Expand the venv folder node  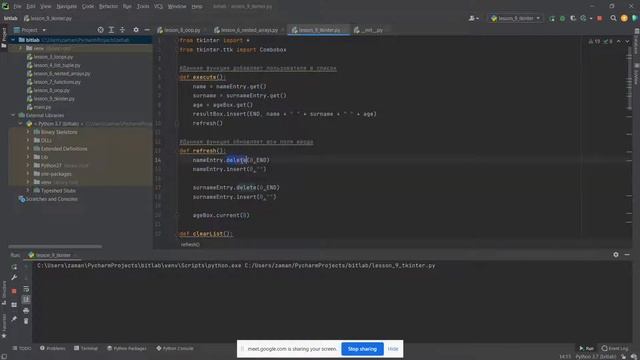(20, 48)
